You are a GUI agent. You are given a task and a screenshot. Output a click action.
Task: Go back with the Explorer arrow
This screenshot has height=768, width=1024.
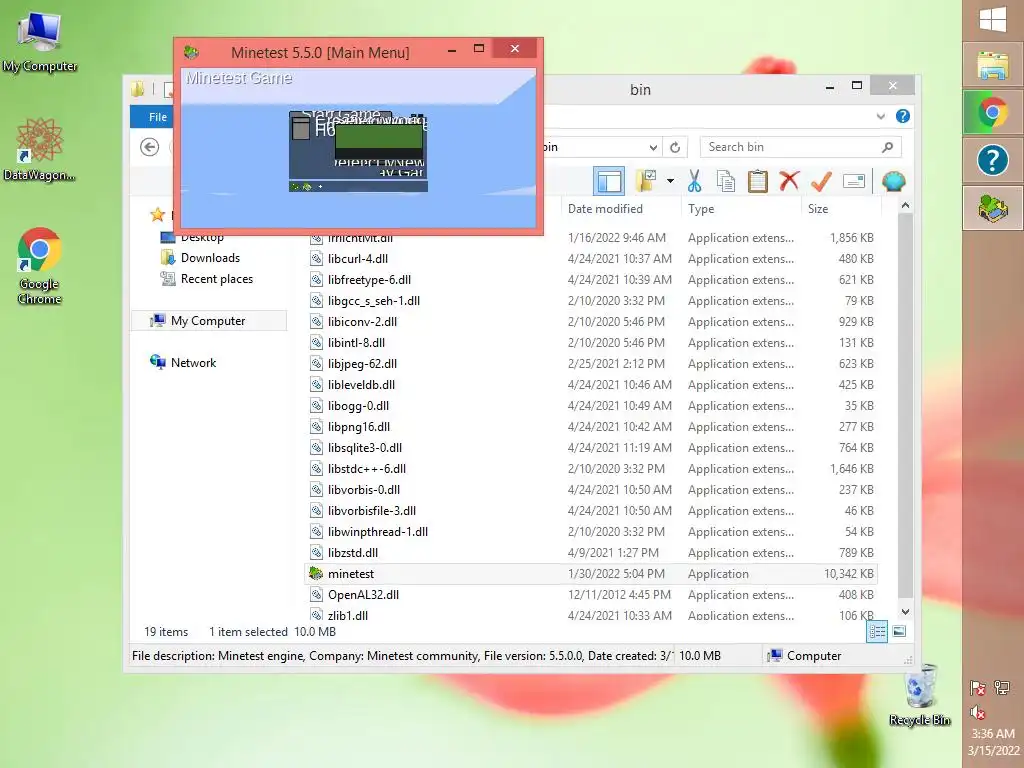(150, 147)
